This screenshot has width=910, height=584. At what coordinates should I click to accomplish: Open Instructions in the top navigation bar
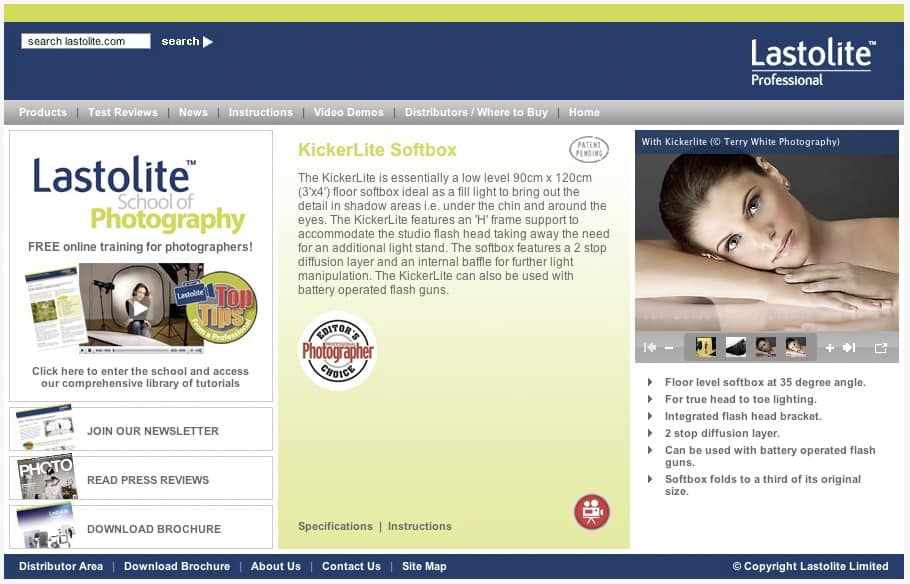pos(261,112)
